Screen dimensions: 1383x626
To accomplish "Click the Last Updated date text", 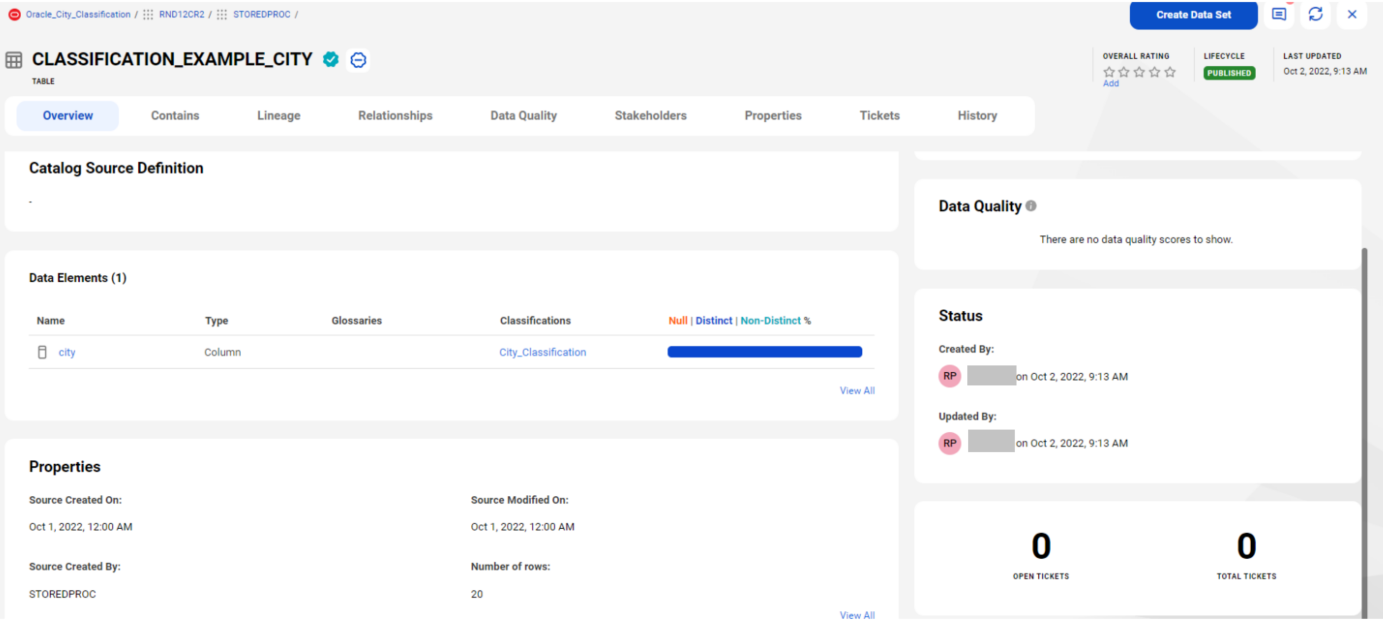I will pos(1325,71).
